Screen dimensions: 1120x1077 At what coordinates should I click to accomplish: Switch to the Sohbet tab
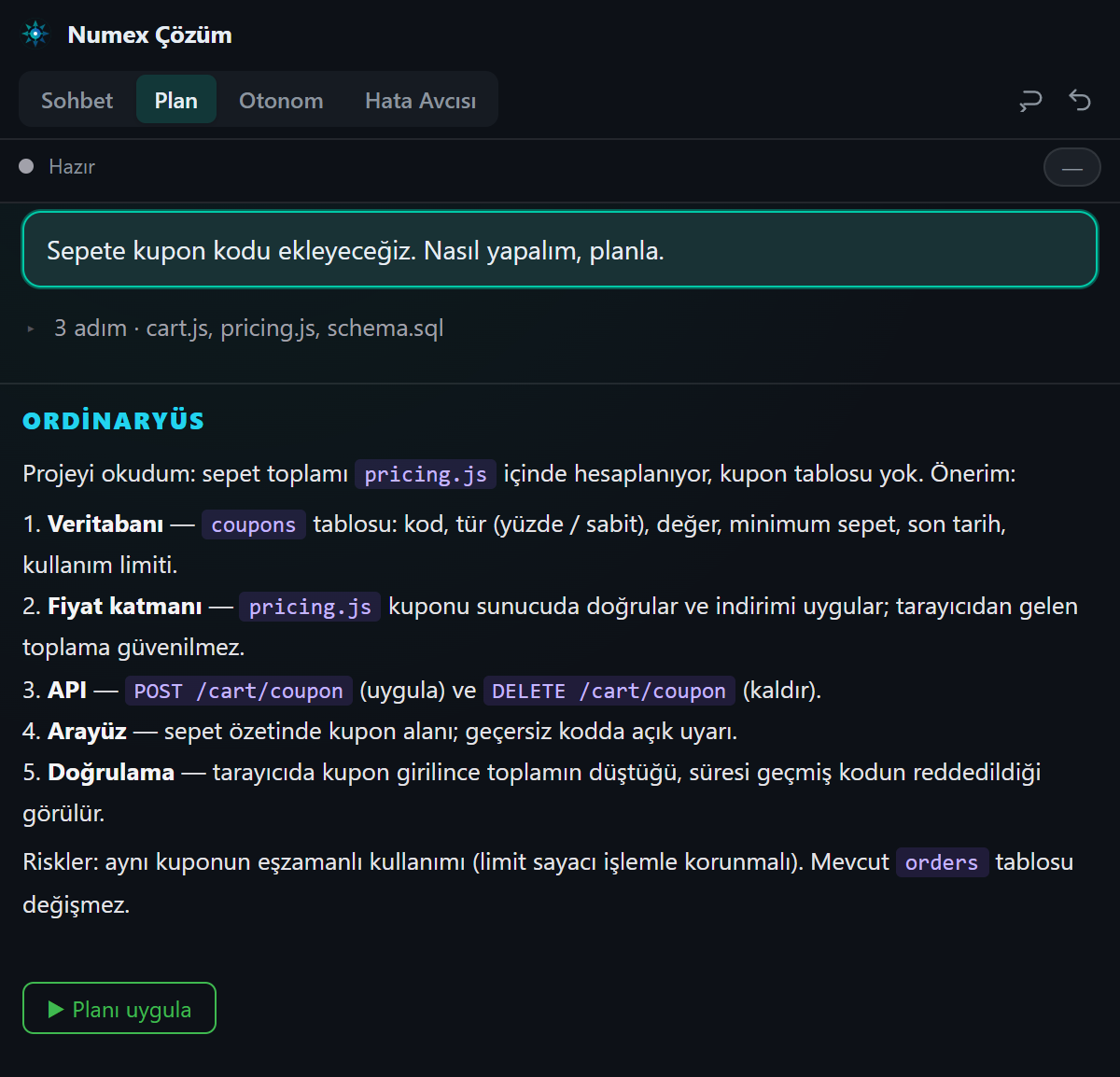(77, 100)
